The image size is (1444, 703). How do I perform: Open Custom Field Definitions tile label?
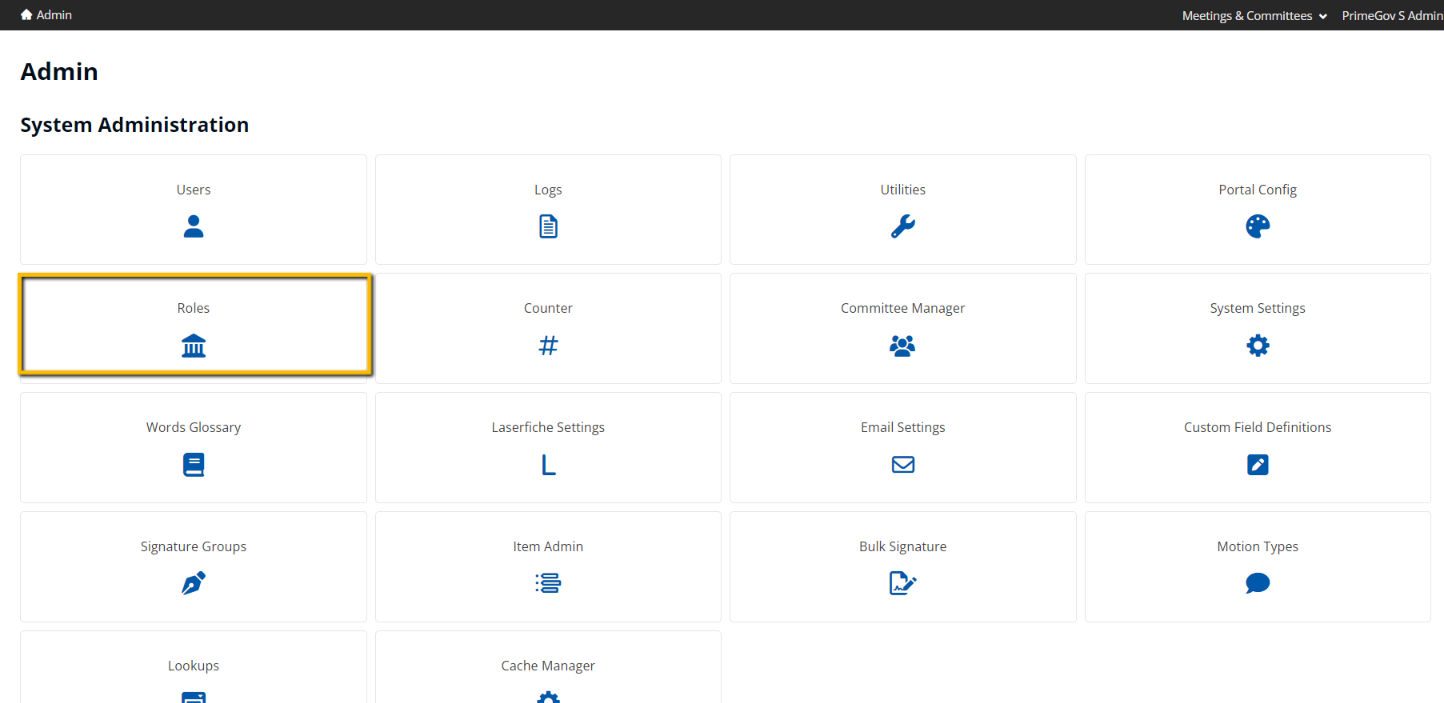pyautogui.click(x=1258, y=427)
